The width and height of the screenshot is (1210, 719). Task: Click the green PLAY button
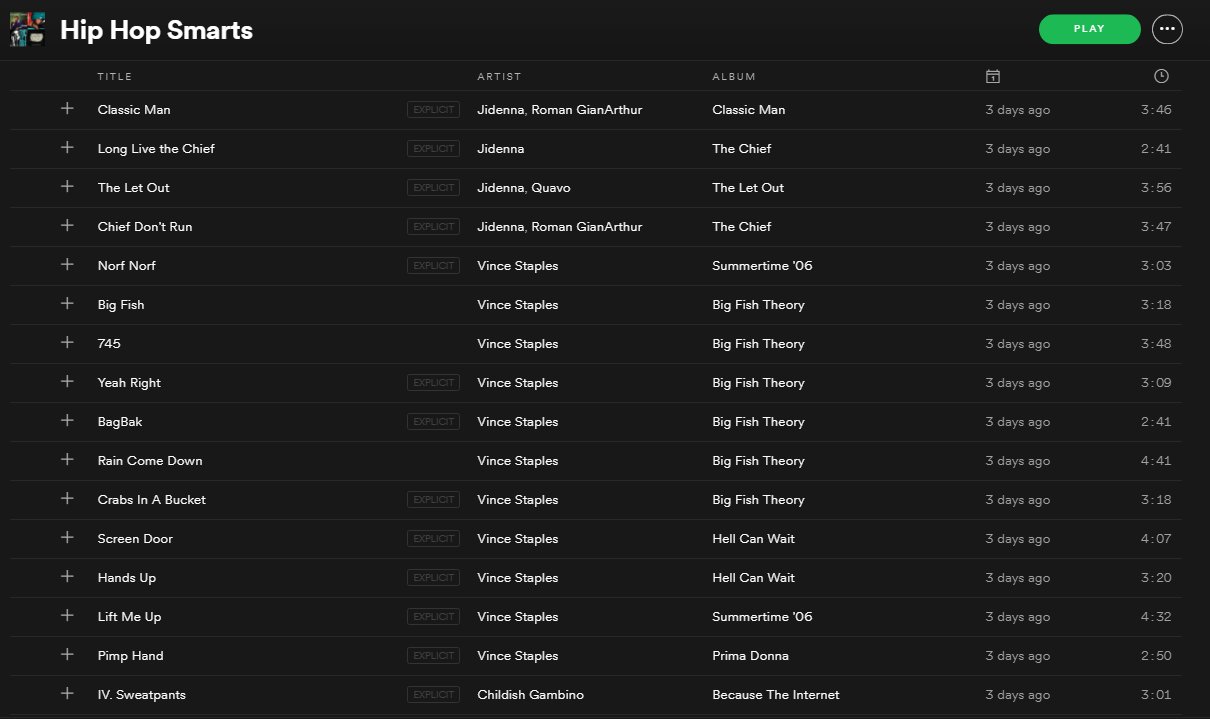click(x=1090, y=29)
